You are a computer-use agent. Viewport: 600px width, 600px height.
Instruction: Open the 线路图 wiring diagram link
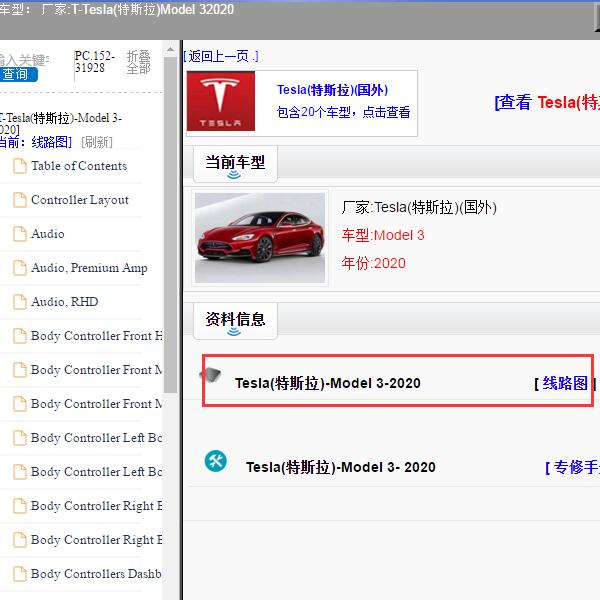point(565,383)
